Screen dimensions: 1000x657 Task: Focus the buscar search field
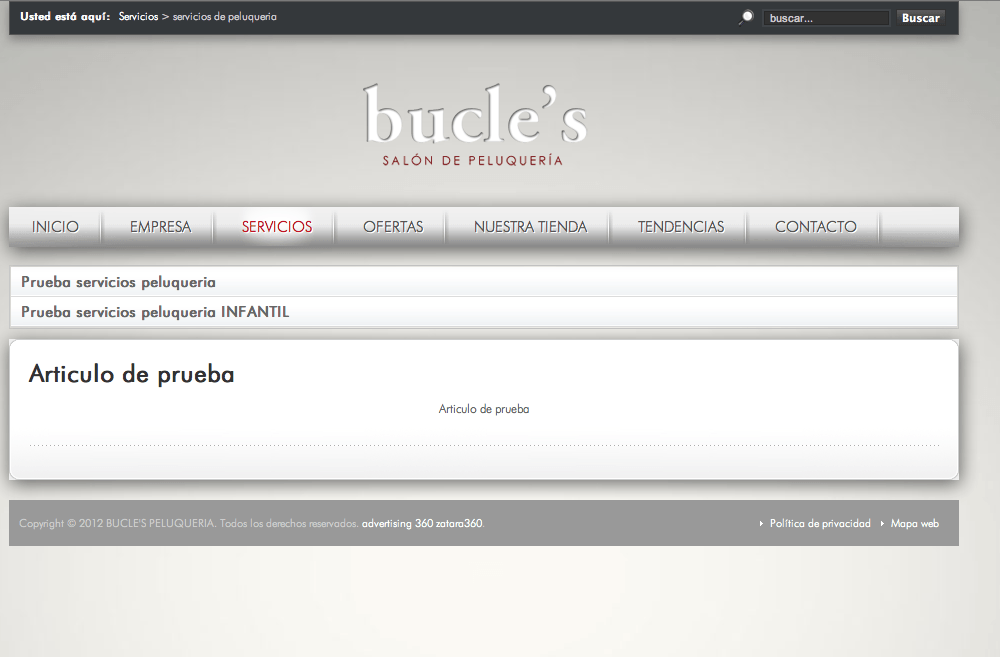pyautogui.click(x=826, y=18)
